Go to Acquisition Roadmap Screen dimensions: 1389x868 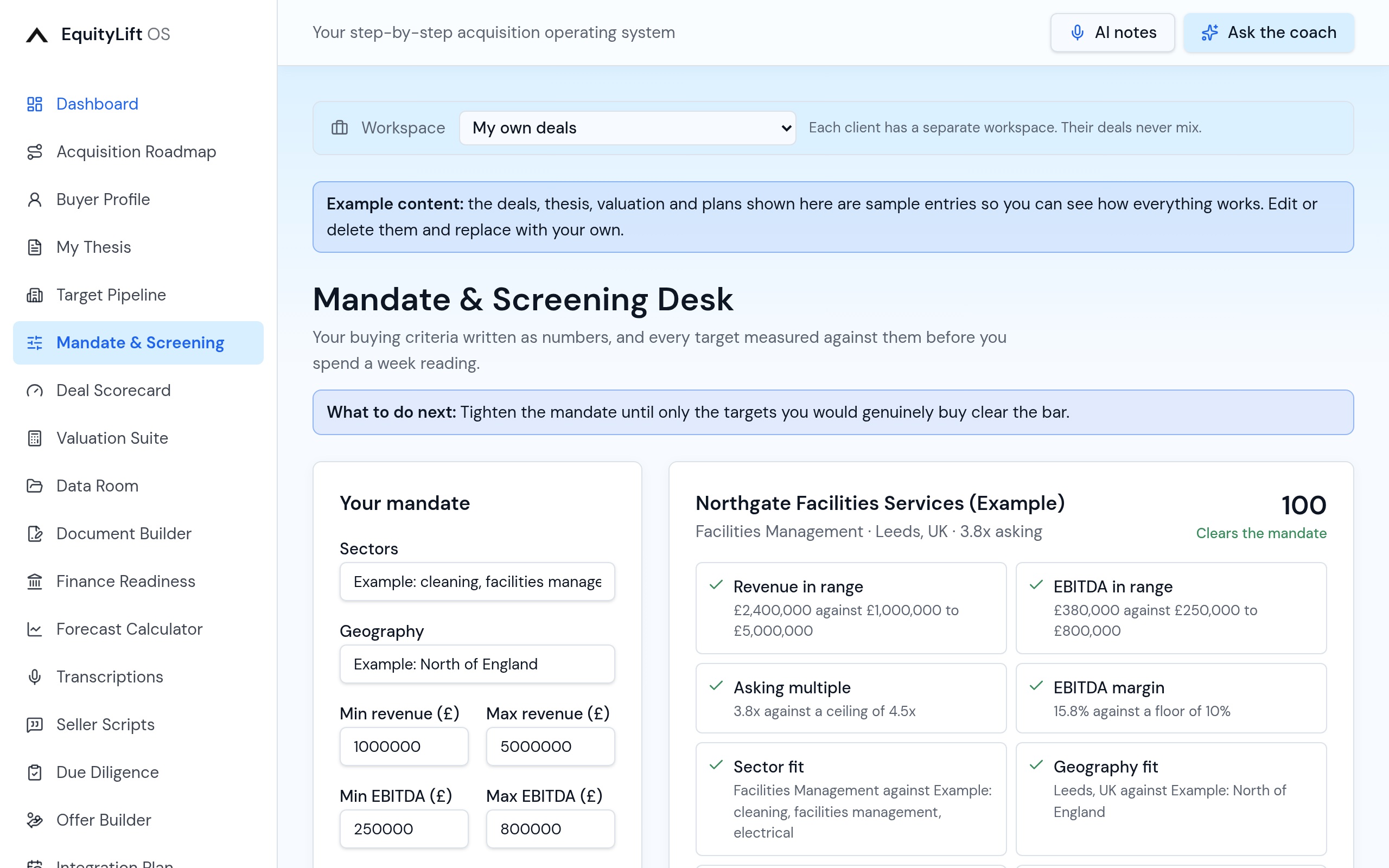[138, 151]
